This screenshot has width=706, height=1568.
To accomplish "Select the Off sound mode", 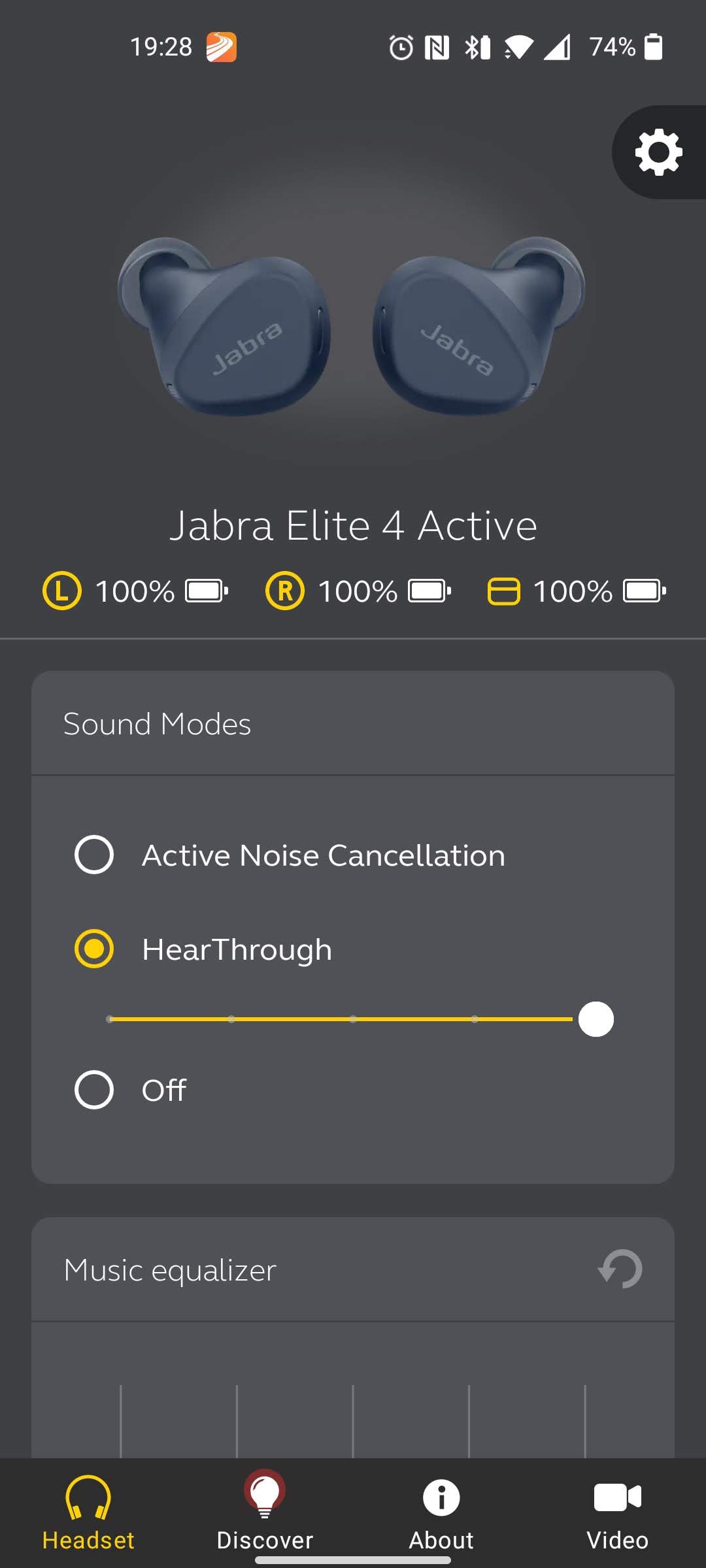I will tap(94, 1090).
